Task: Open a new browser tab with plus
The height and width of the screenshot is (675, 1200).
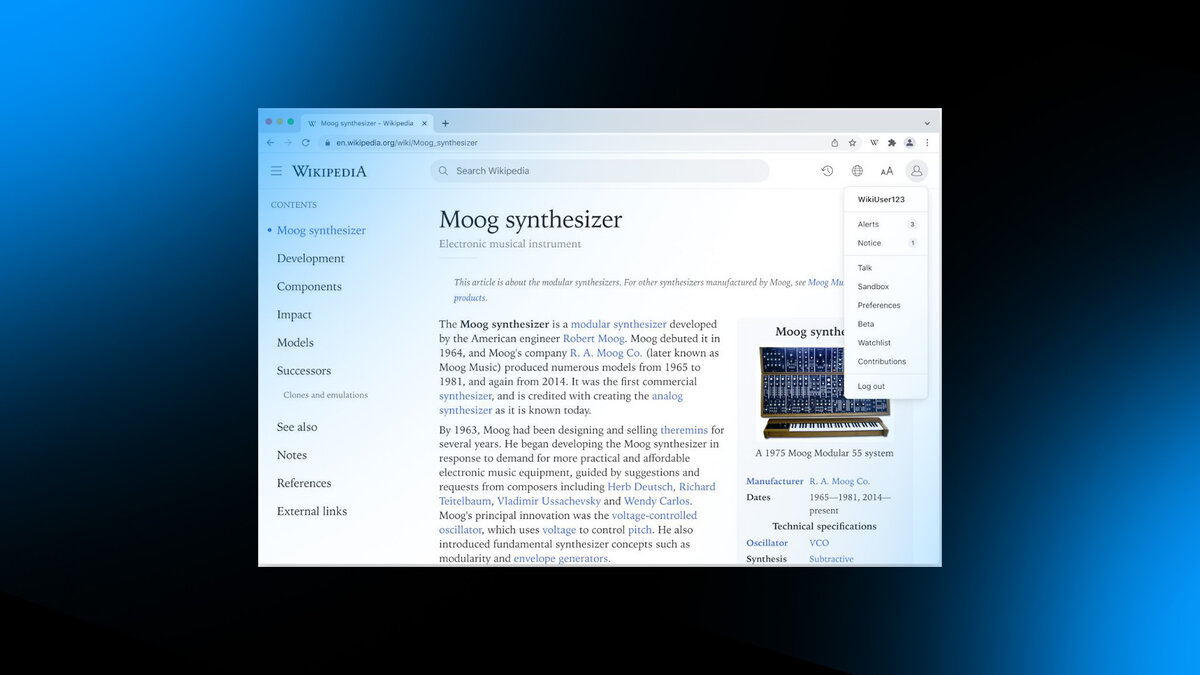Action: pyautogui.click(x=446, y=123)
